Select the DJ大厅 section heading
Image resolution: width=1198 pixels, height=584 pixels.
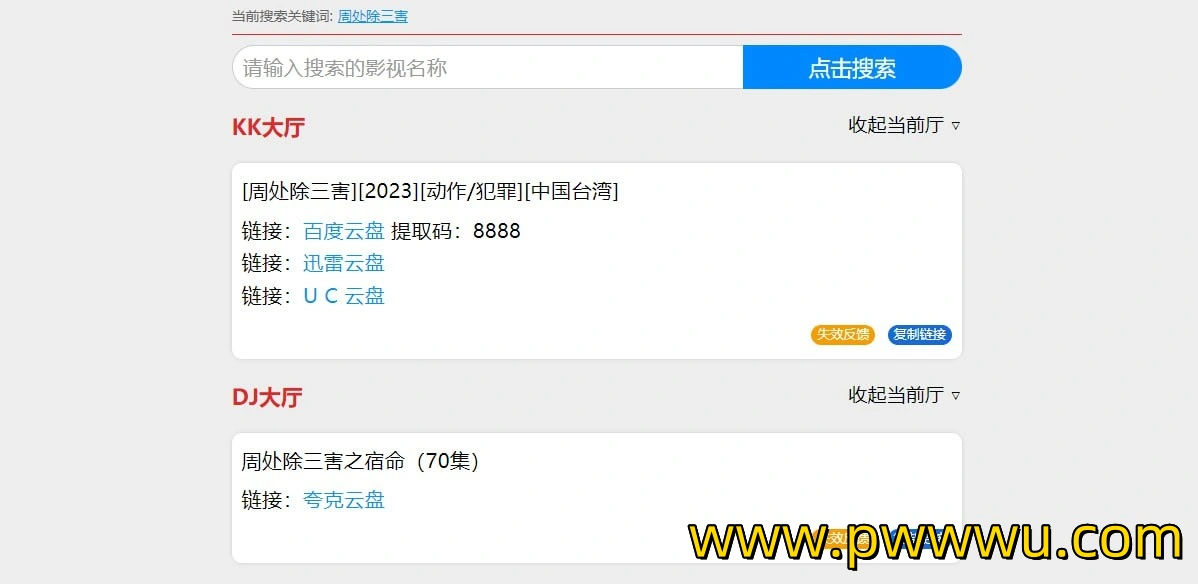pyautogui.click(x=267, y=397)
